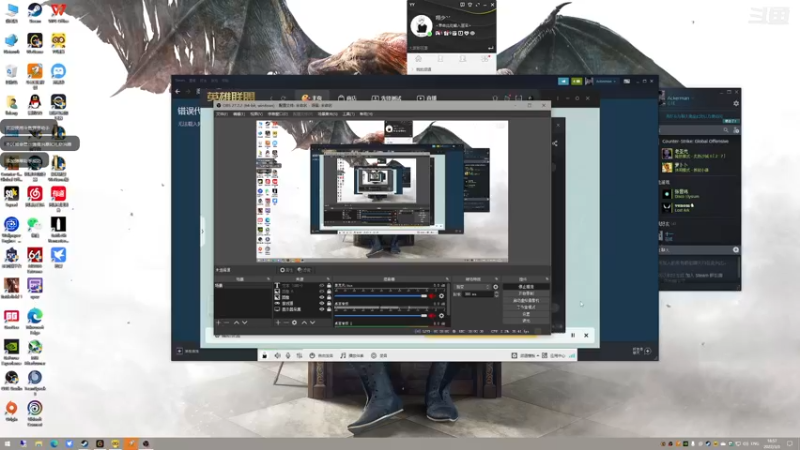Click profile avatar in top chat window

click(x=421, y=26)
